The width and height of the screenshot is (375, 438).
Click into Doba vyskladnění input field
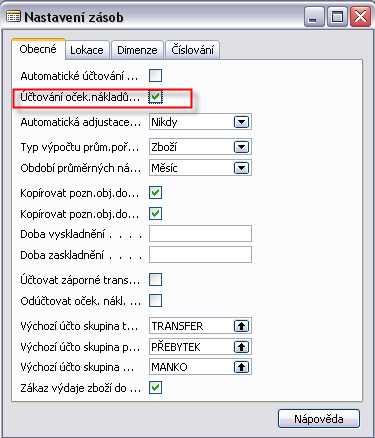click(200, 234)
